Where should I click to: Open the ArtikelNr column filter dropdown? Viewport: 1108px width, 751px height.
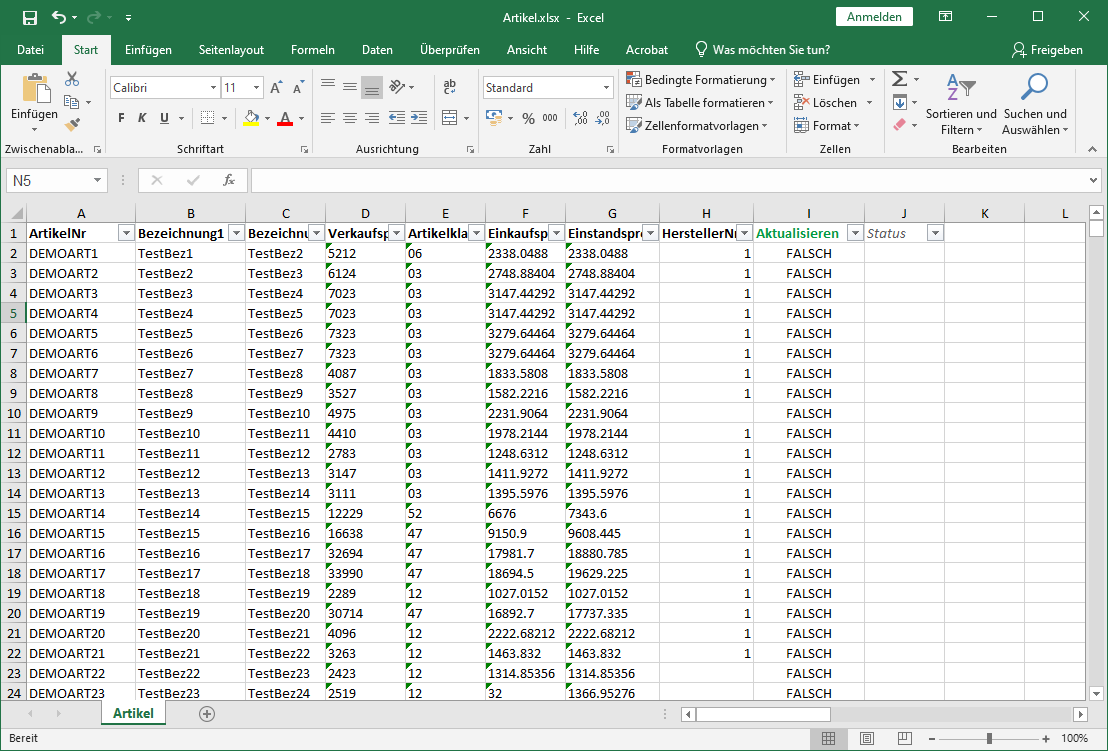tap(126, 232)
